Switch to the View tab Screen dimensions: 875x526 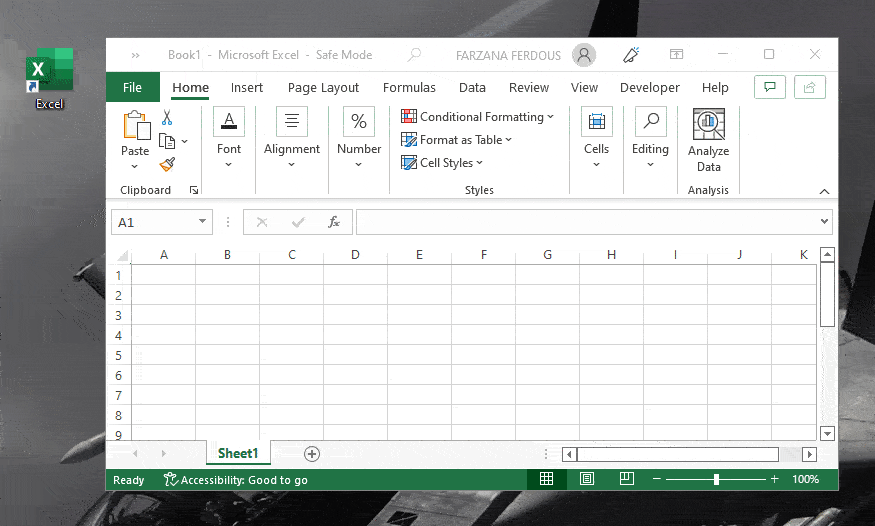(x=584, y=88)
